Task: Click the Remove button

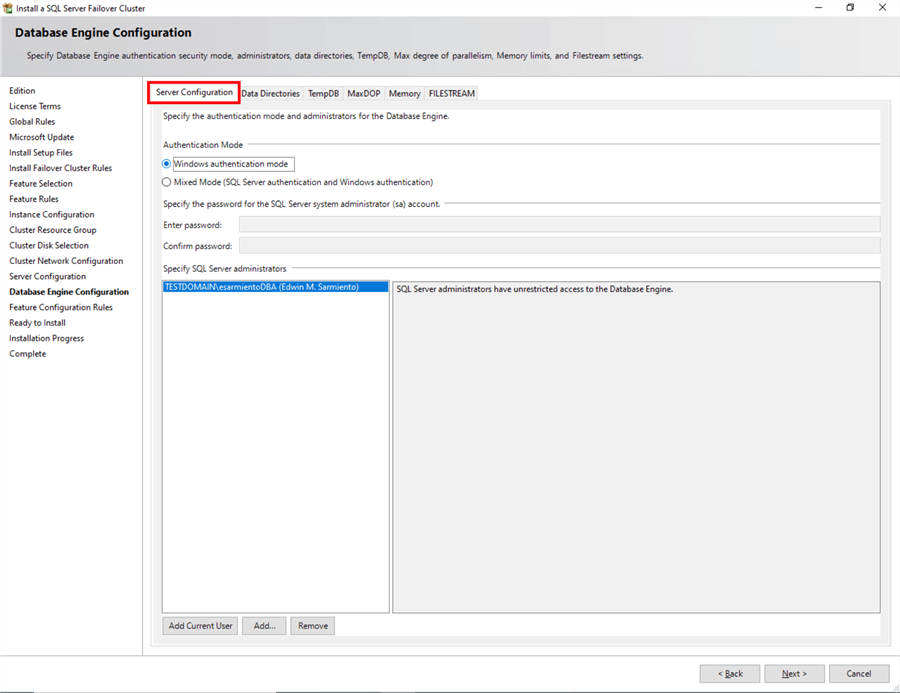Action: click(313, 626)
